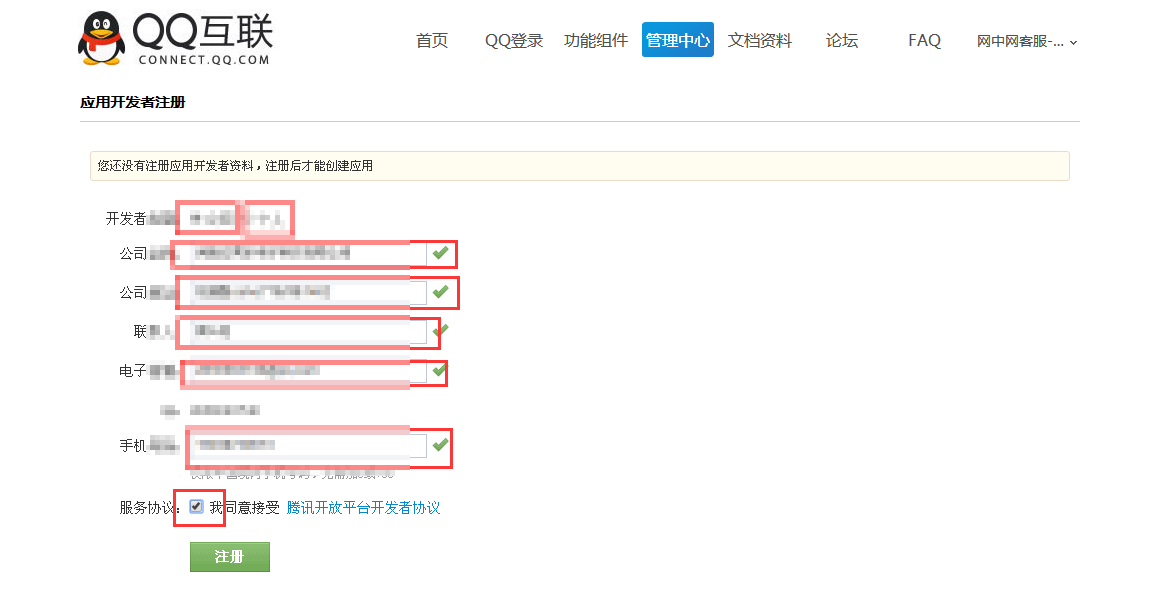This screenshot has height=611, width=1155.
Task: Click the green checkmark beside the 联系人 field
Action: point(440,329)
